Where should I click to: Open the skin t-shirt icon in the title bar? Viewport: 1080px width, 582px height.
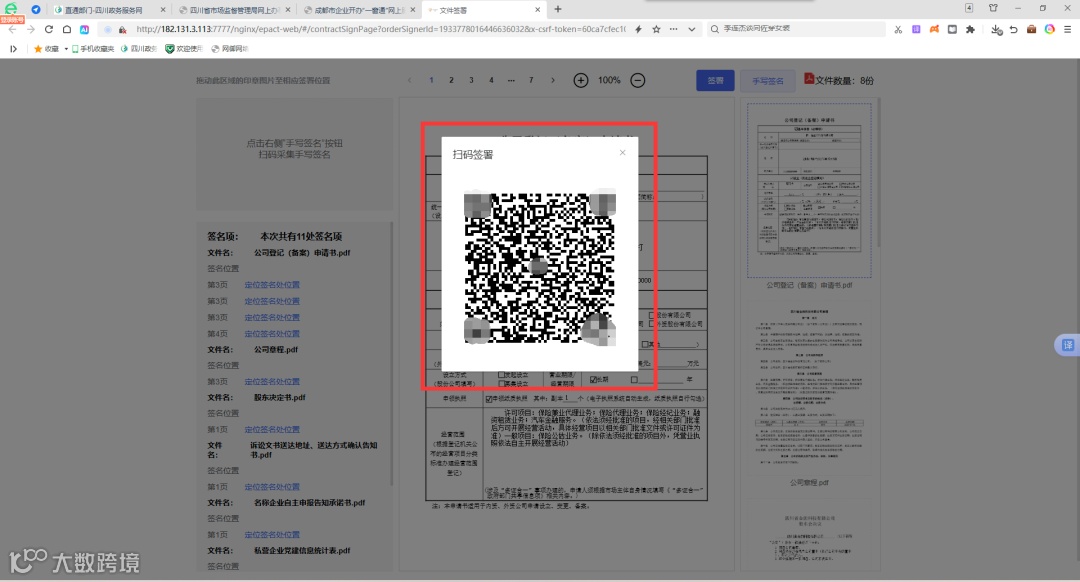click(x=993, y=8)
